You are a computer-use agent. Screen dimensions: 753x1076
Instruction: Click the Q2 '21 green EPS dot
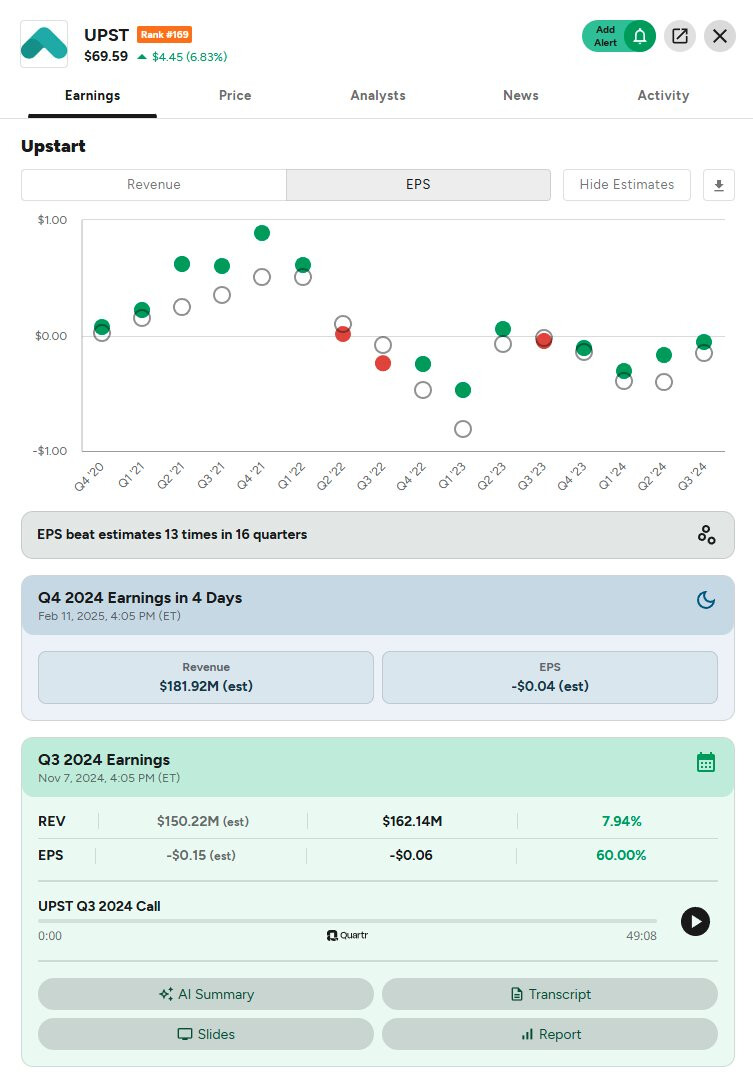182,264
